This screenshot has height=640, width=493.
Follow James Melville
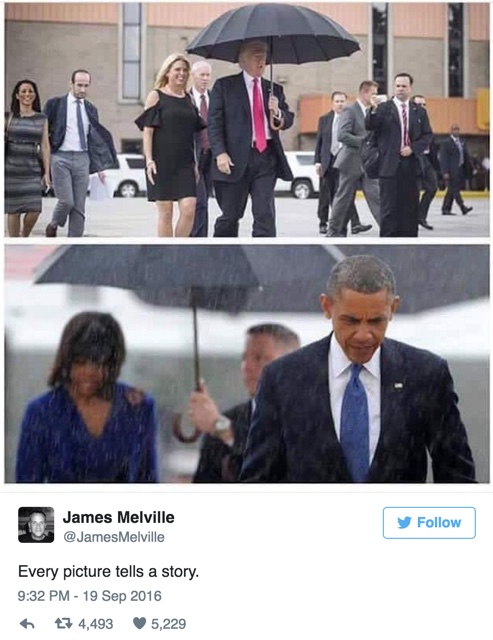coord(429,523)
